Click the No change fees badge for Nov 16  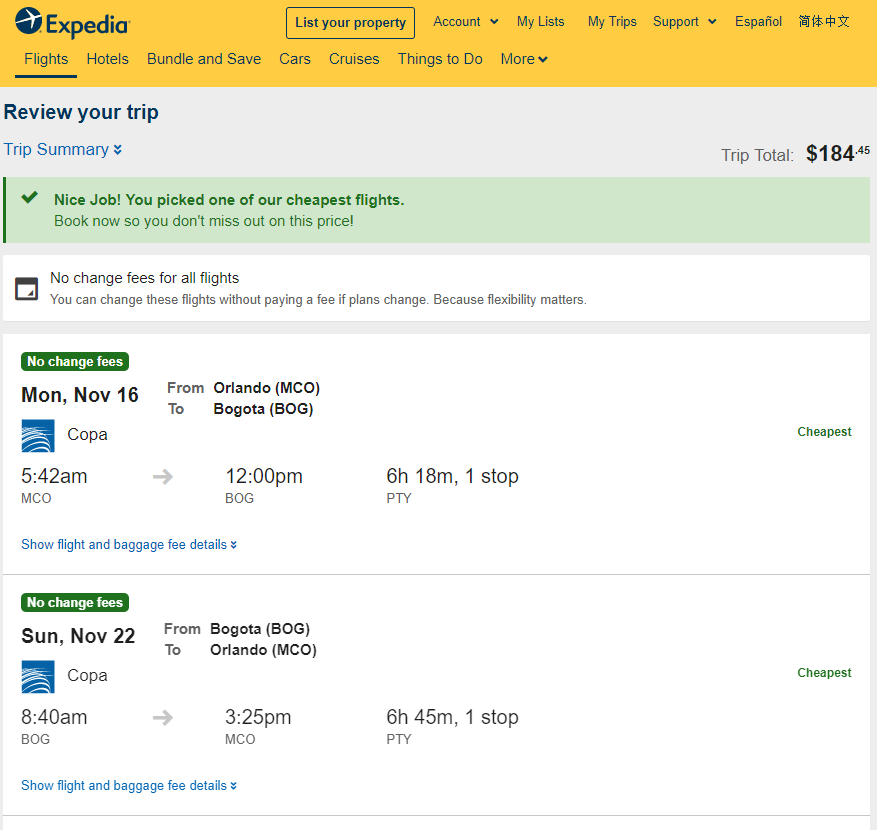tap(75, 361)
